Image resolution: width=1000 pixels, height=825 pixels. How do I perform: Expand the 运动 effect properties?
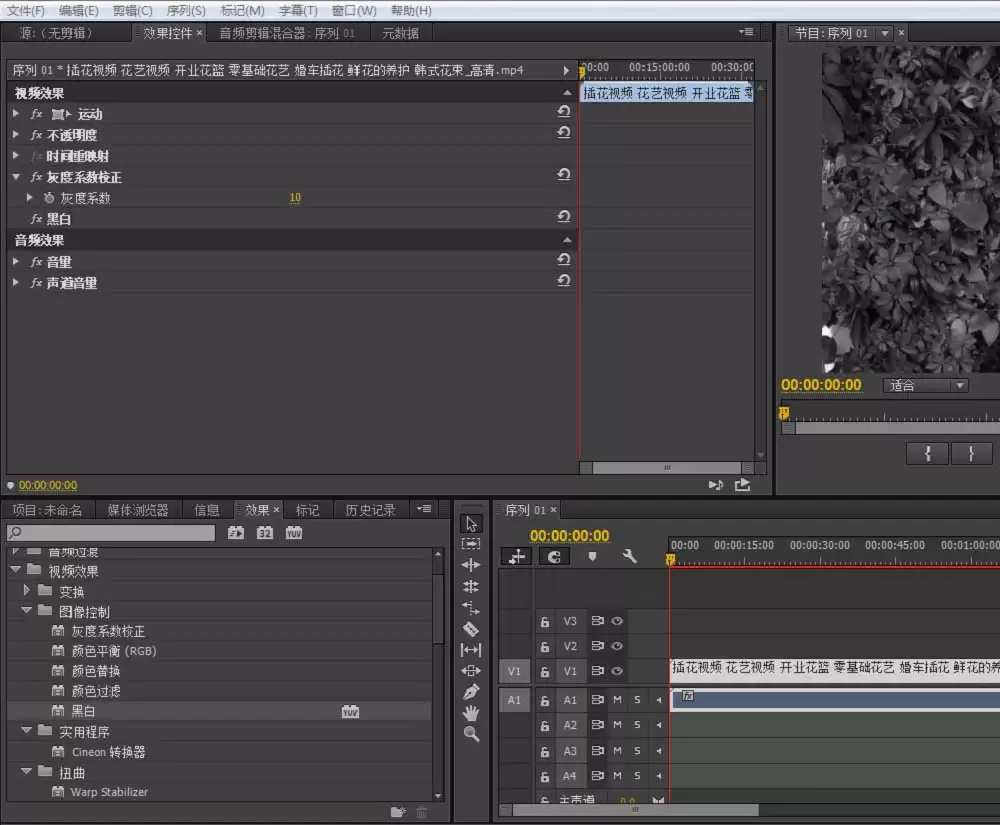[x=16, y=114]
